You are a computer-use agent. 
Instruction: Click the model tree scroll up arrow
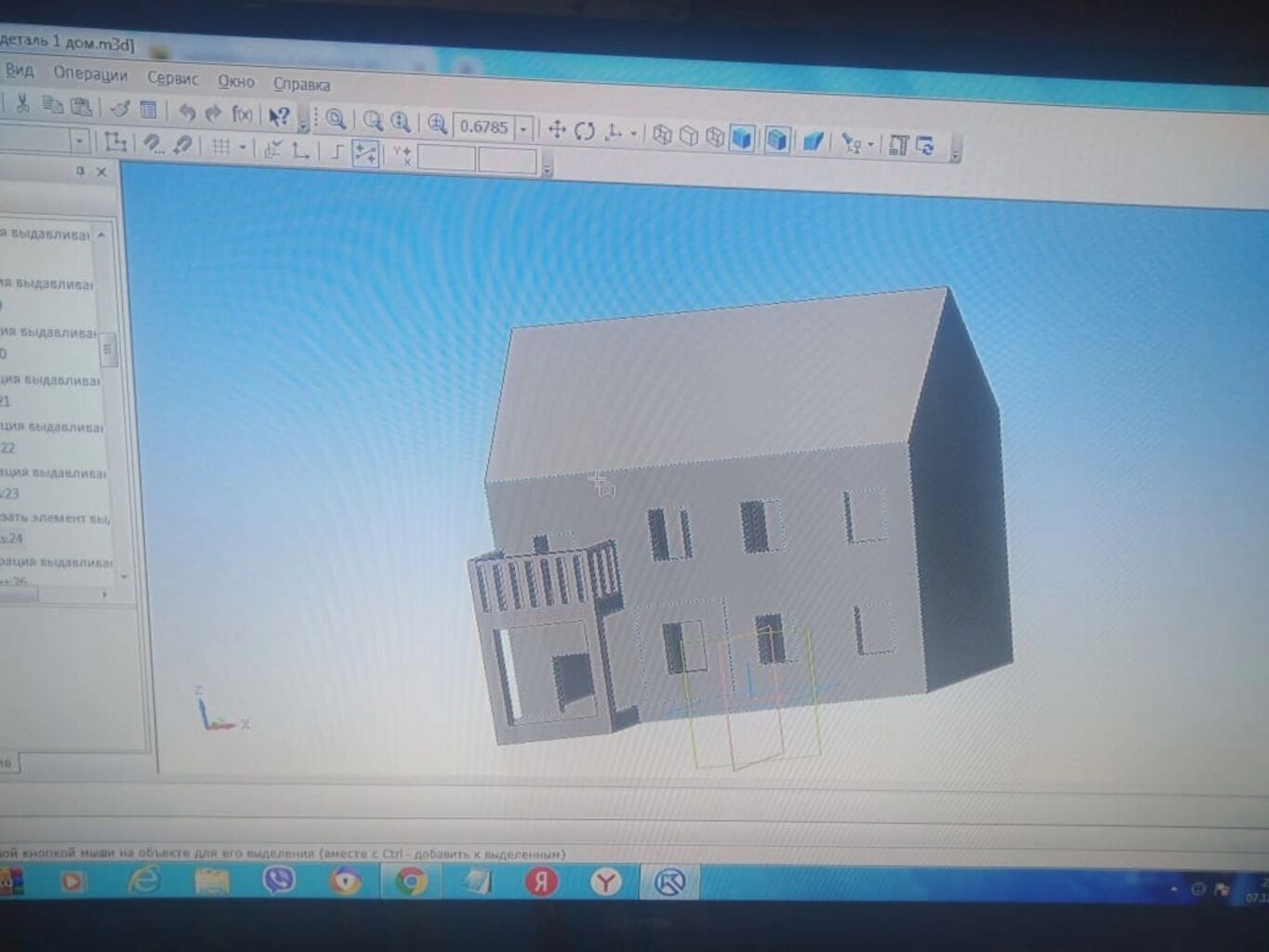101,236
